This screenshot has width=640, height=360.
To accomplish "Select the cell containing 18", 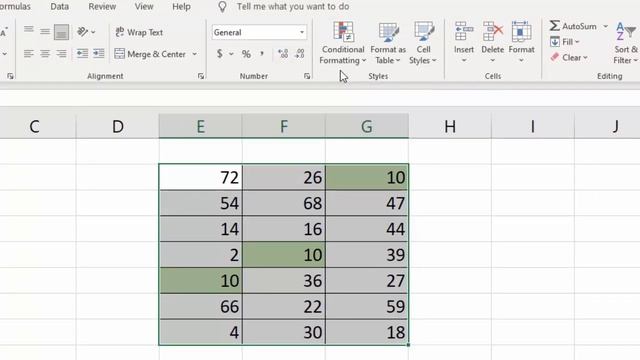I will coord(367,332).
